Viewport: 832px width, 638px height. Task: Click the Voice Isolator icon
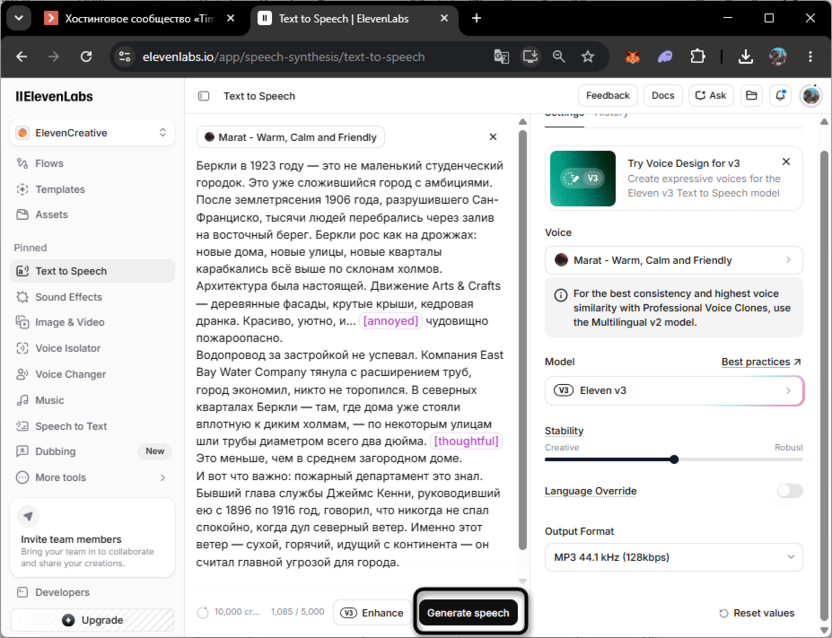pyautogui.click(x=22, y=348)
